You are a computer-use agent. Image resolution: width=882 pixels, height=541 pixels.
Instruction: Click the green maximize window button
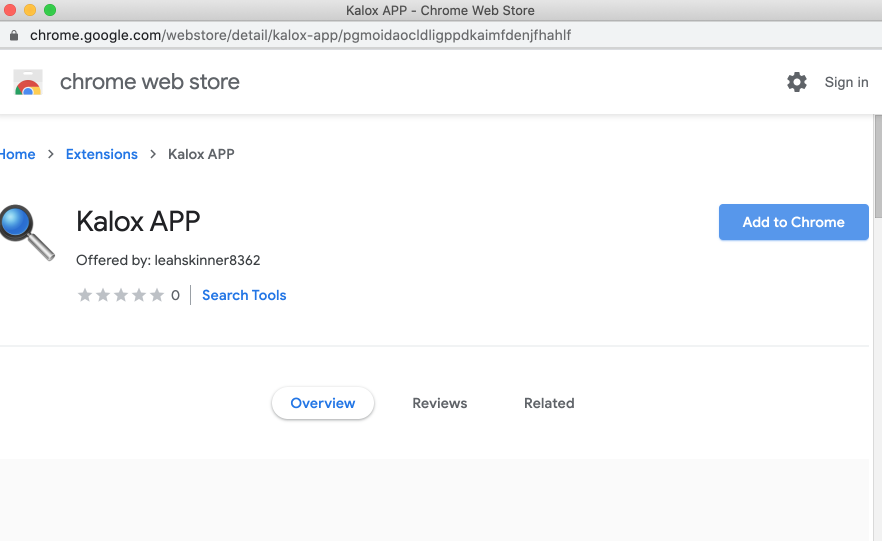[x=50, y=10]
